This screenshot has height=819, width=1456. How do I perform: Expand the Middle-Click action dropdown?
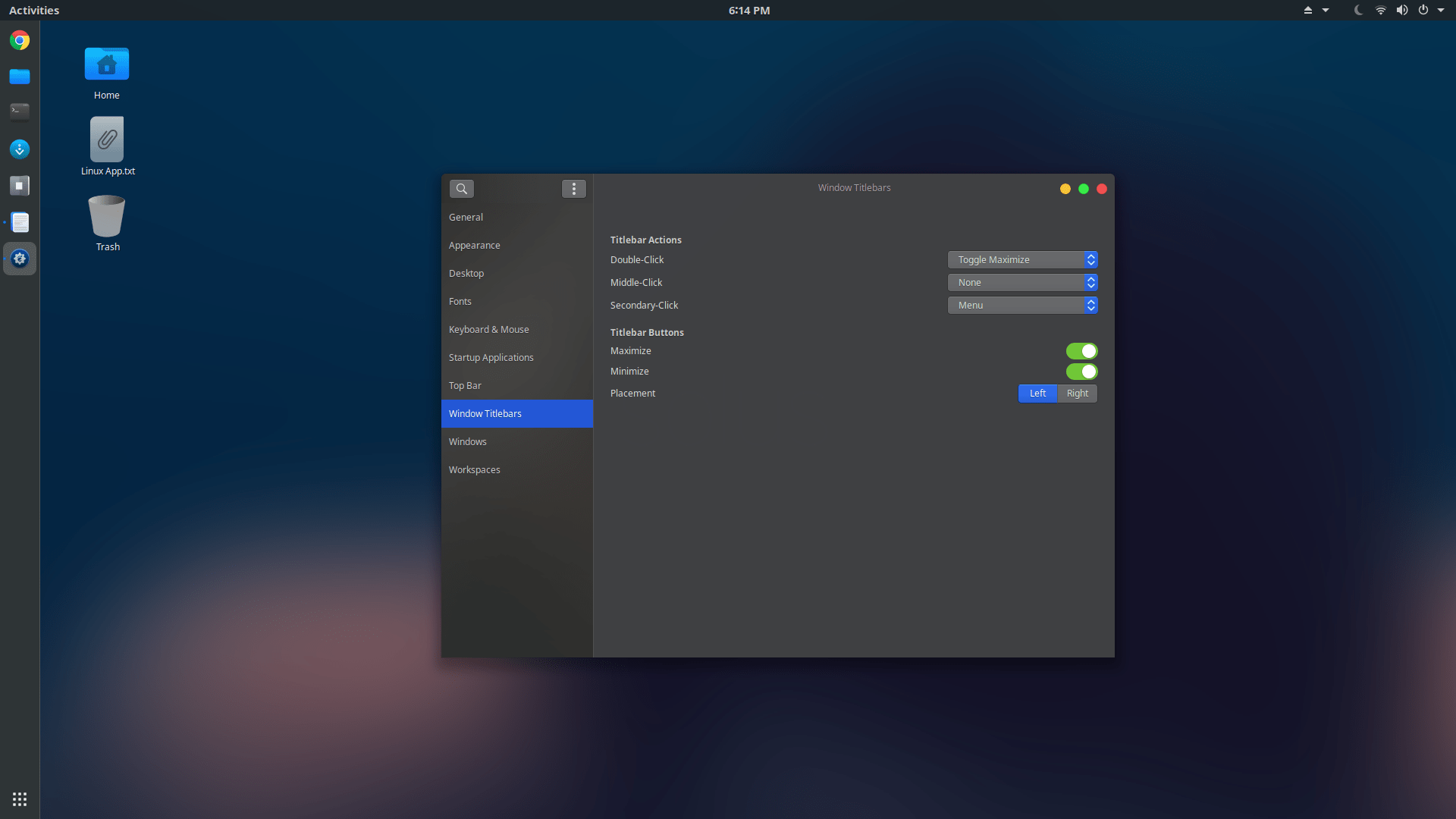pos(1022,283)
